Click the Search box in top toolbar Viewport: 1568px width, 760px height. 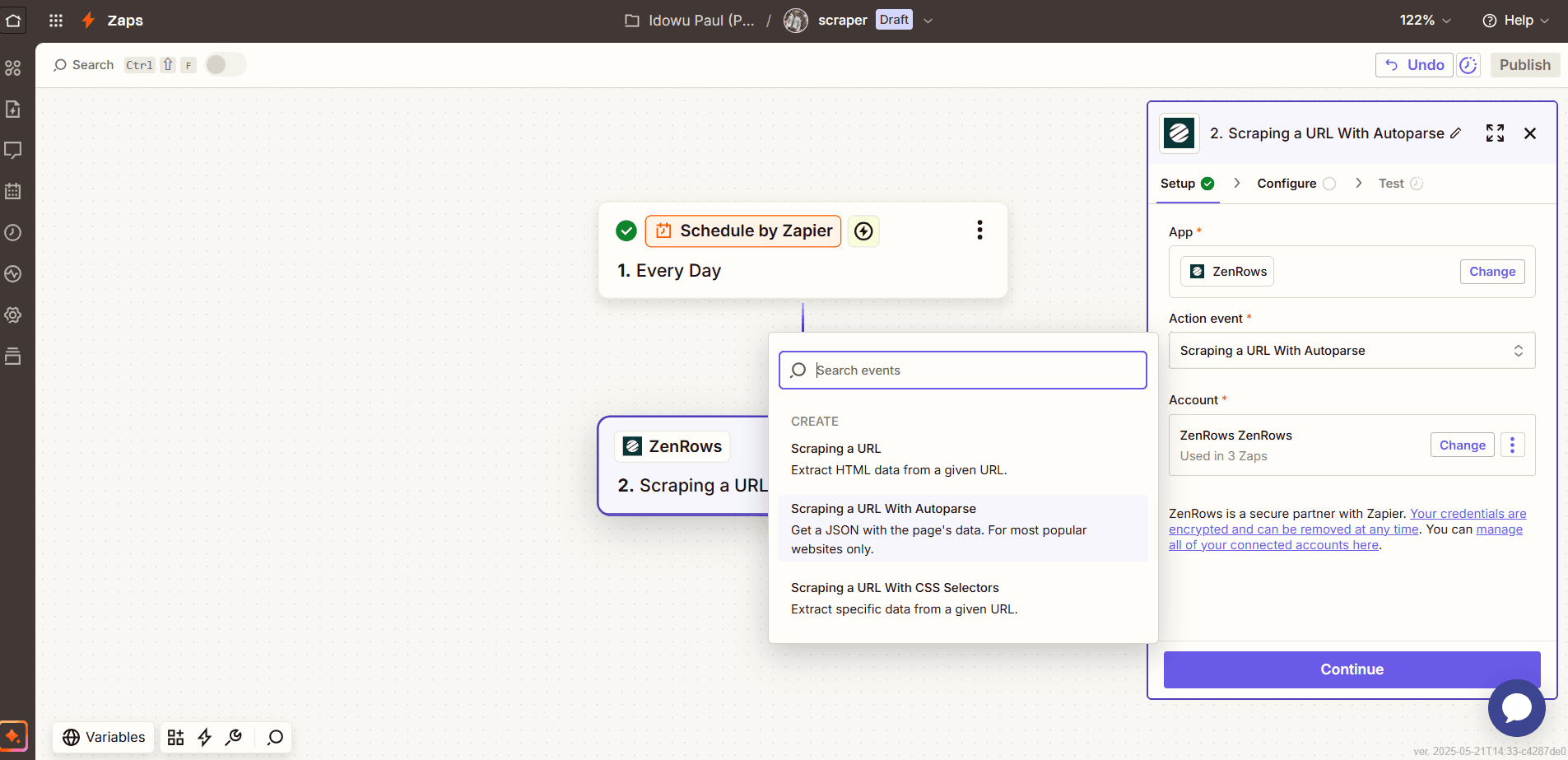pos(84,65)
